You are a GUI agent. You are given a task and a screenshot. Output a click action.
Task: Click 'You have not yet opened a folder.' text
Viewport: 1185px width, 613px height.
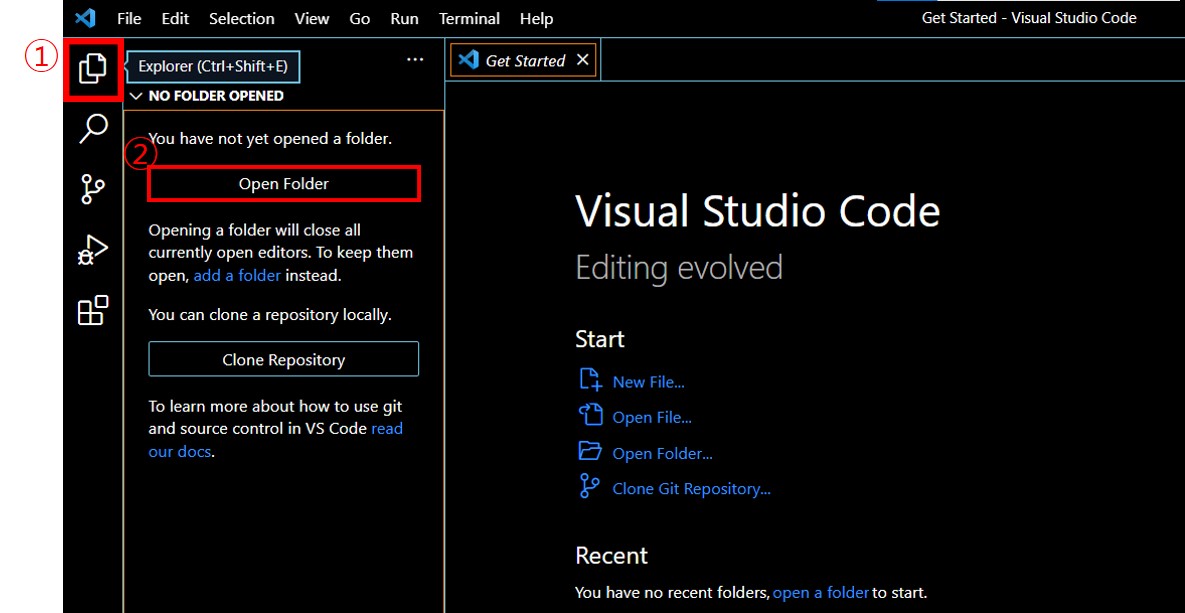[x=271, y=139]
